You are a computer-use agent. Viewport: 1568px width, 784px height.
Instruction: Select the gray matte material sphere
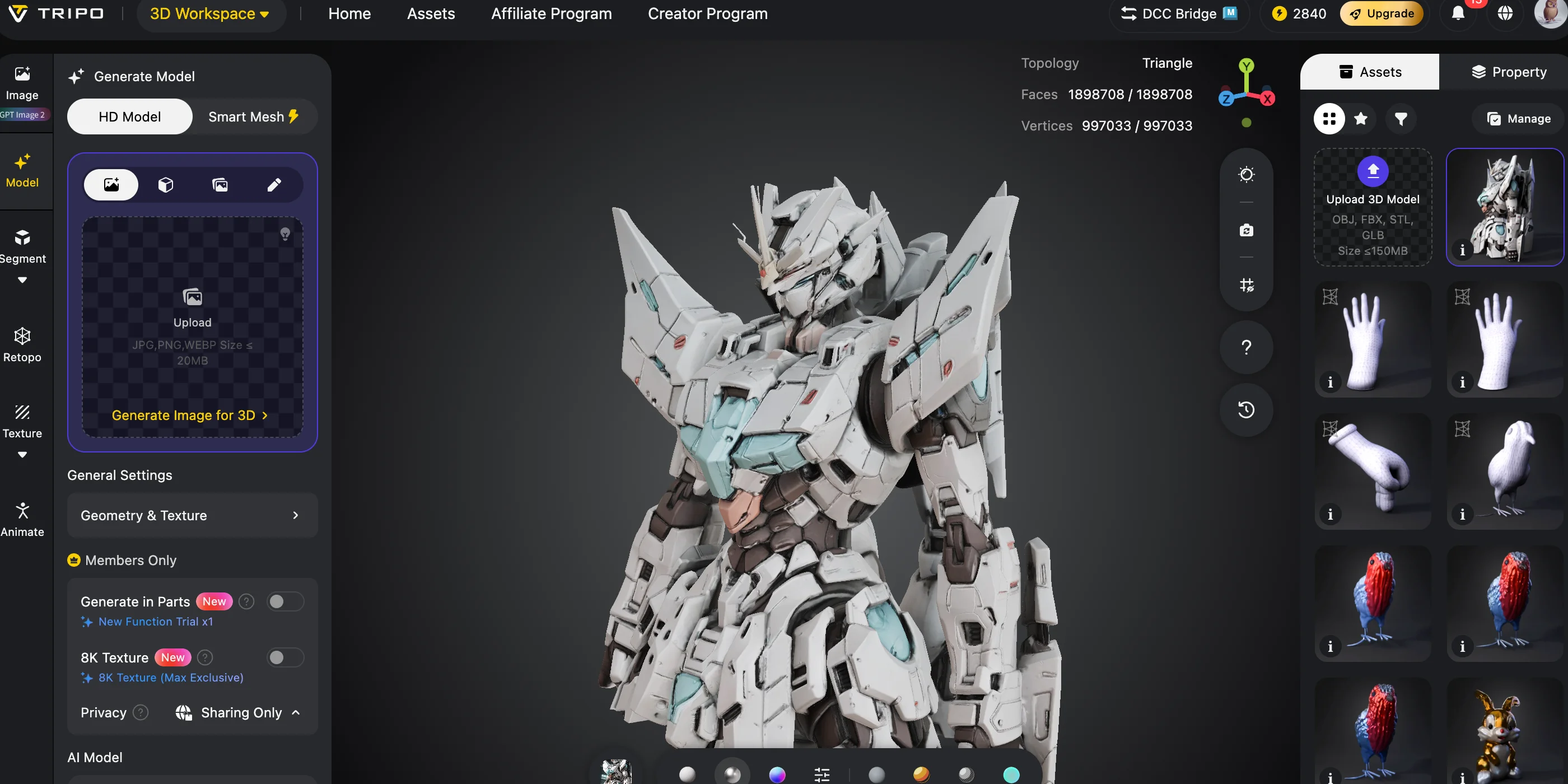tap(876, 774)
